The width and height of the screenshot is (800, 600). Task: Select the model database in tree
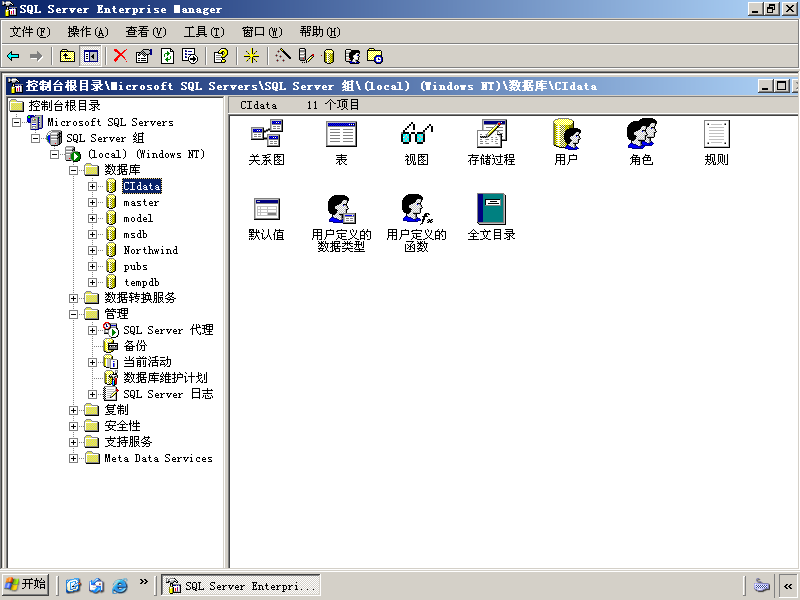138,218
